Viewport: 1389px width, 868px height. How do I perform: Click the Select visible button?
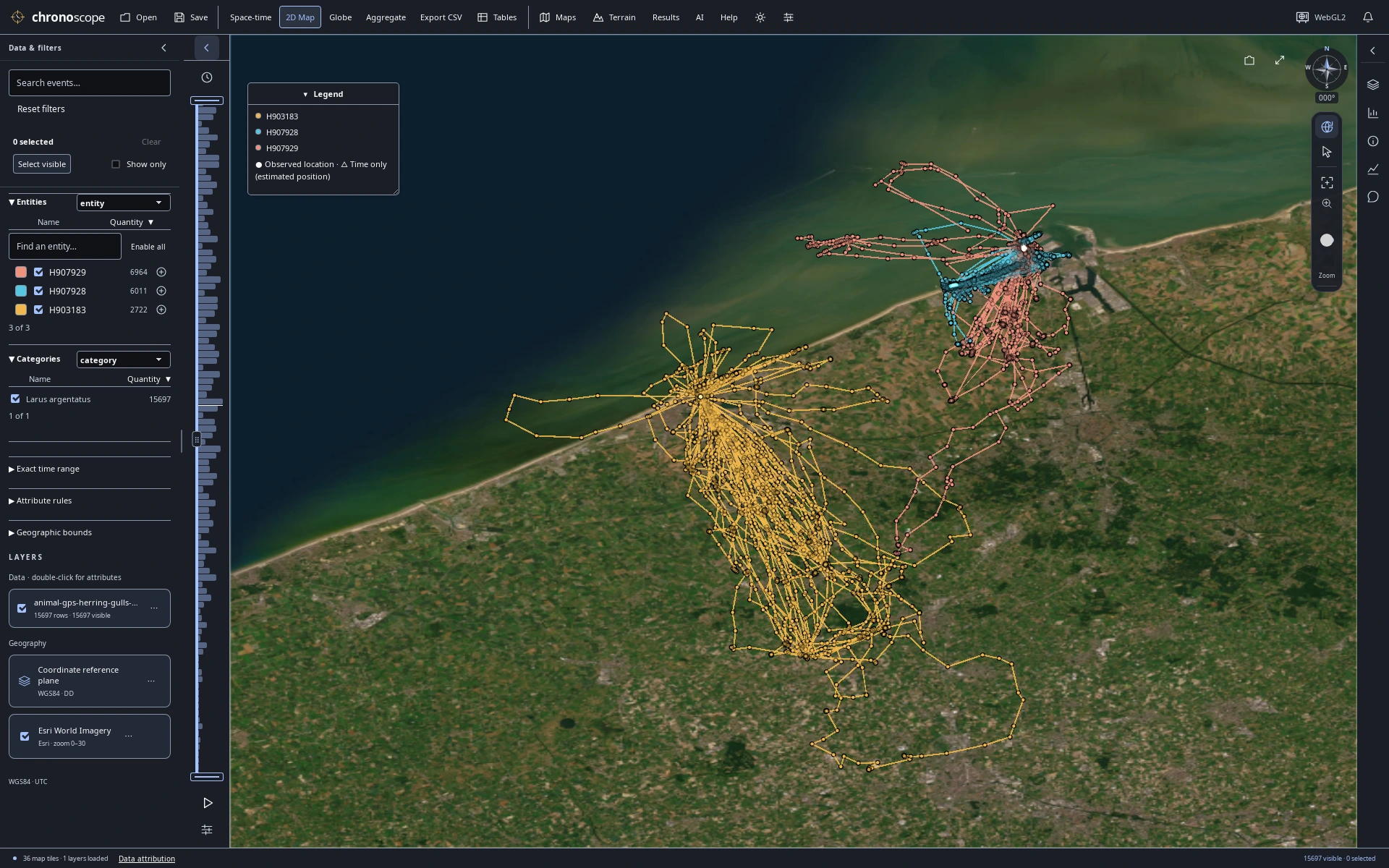click(42, 164)
